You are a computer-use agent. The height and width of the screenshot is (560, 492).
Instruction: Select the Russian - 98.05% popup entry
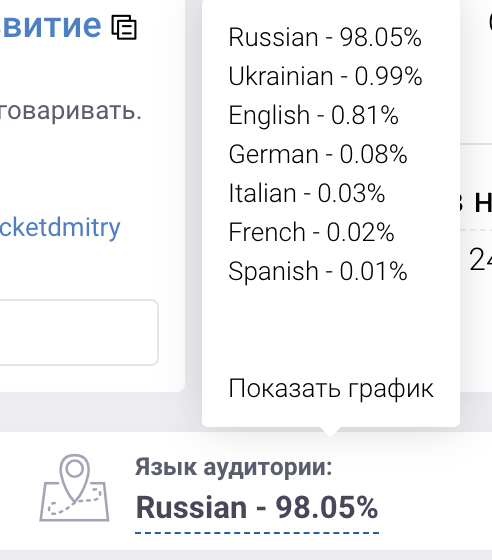325,37
